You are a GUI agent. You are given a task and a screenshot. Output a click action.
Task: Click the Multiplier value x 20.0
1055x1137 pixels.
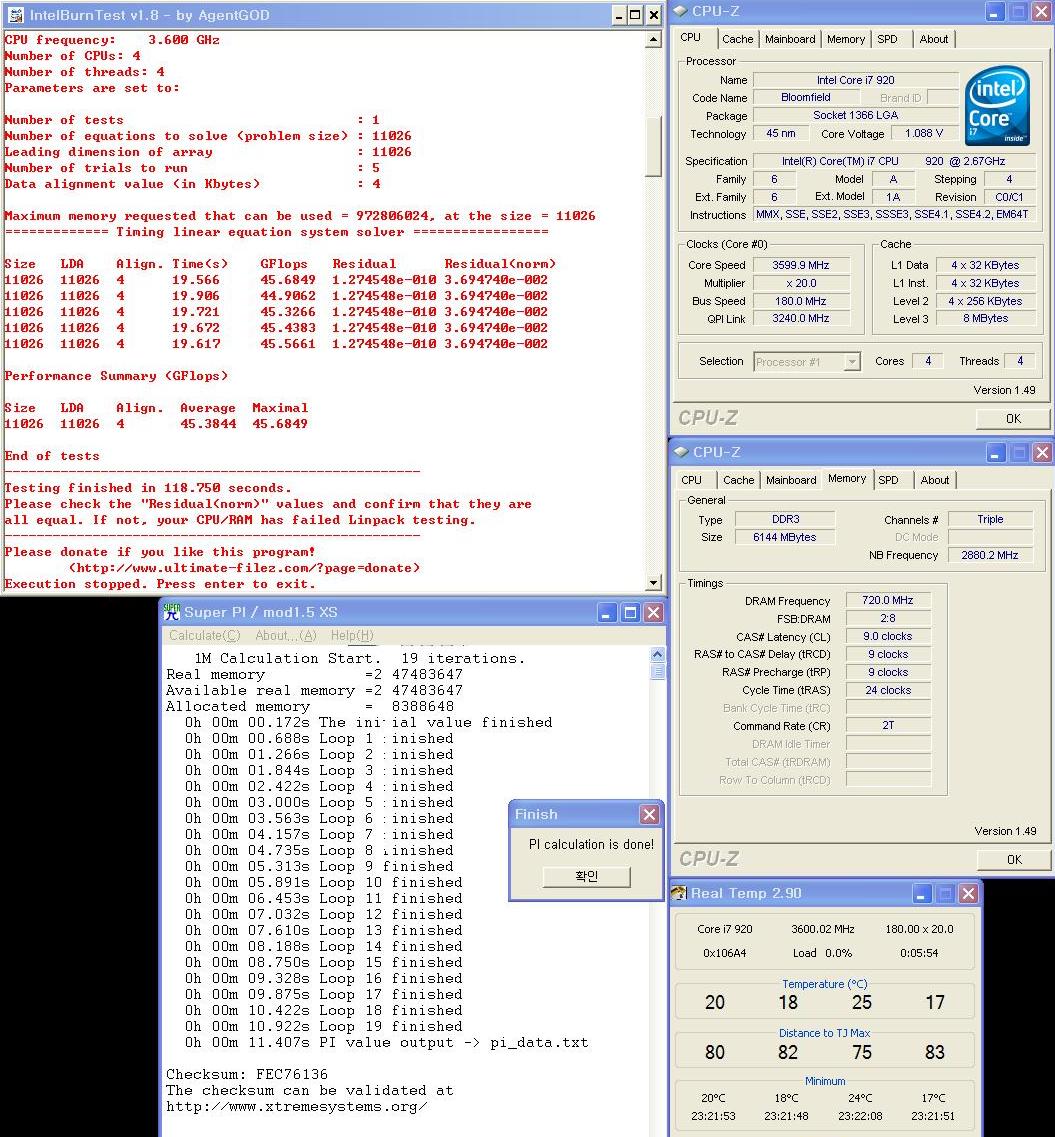click(800, 283)
